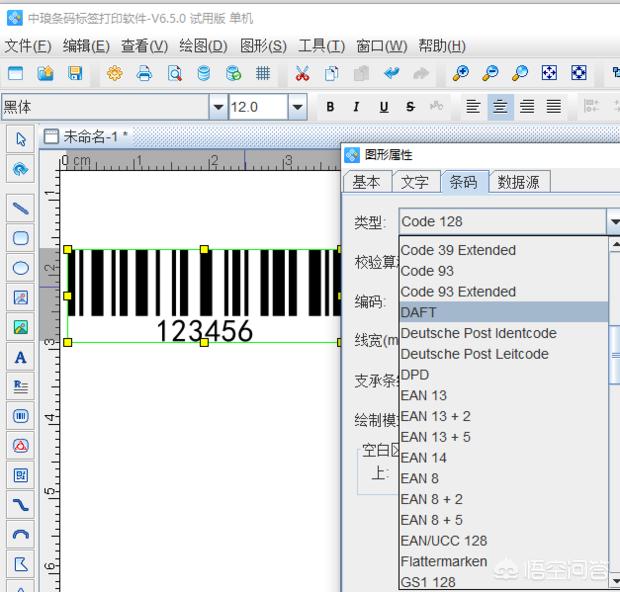The height and width of the screenshot is (592, 620).
Task: Zoom out with magnifier minus icon
Action: click(490, 73)
